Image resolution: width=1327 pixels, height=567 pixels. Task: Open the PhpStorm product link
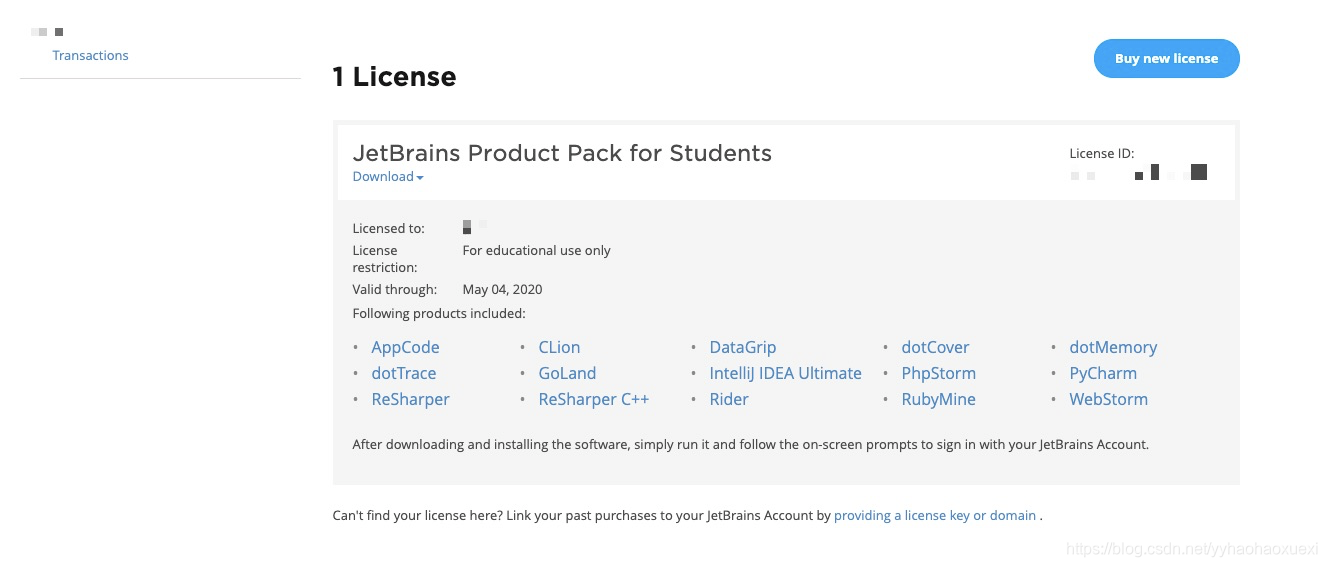[938, 373]
